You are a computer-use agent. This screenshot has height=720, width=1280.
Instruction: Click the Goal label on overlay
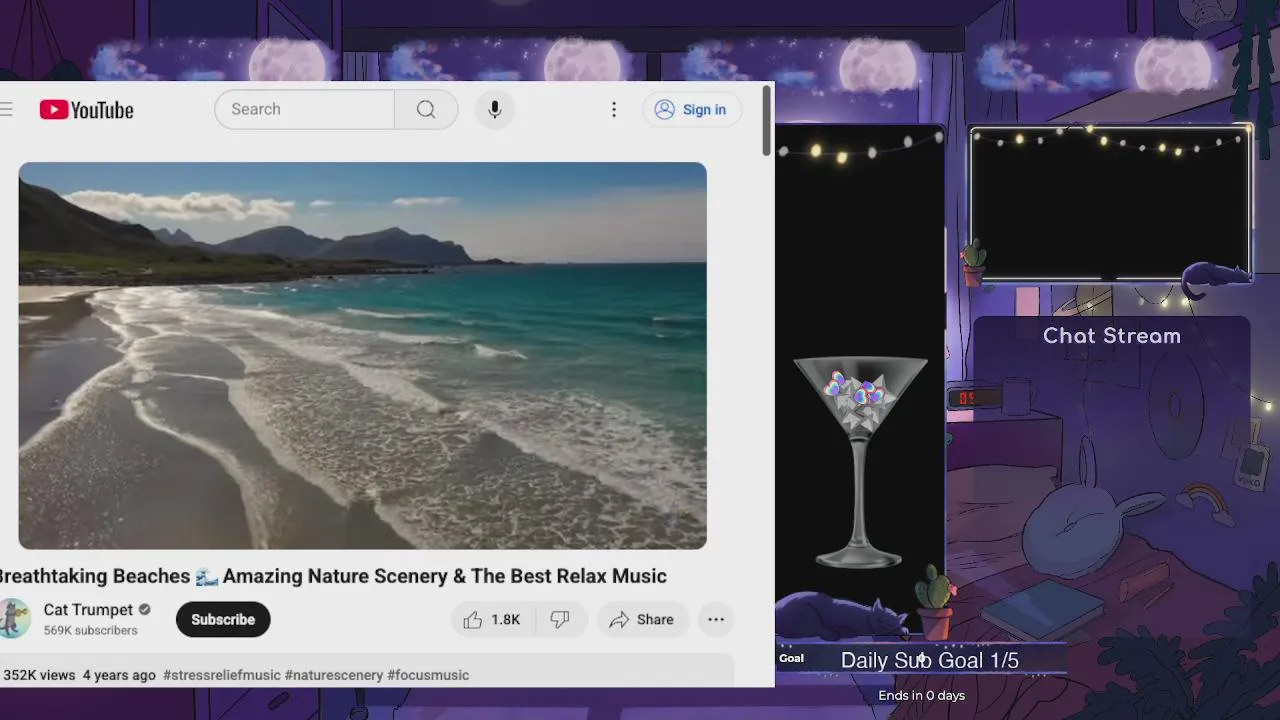click(x=791, y=658)
